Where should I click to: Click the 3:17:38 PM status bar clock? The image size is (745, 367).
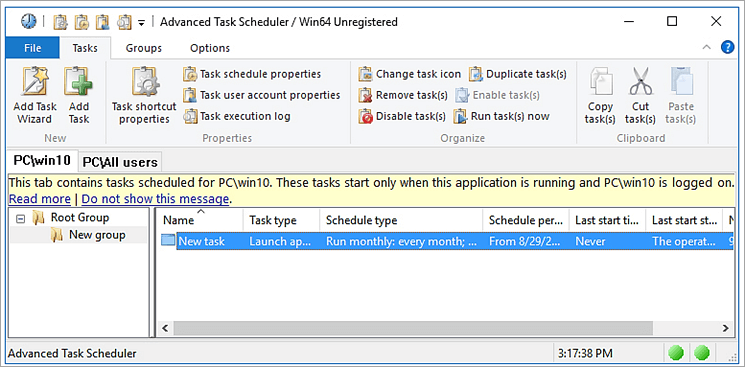point(585,353)
